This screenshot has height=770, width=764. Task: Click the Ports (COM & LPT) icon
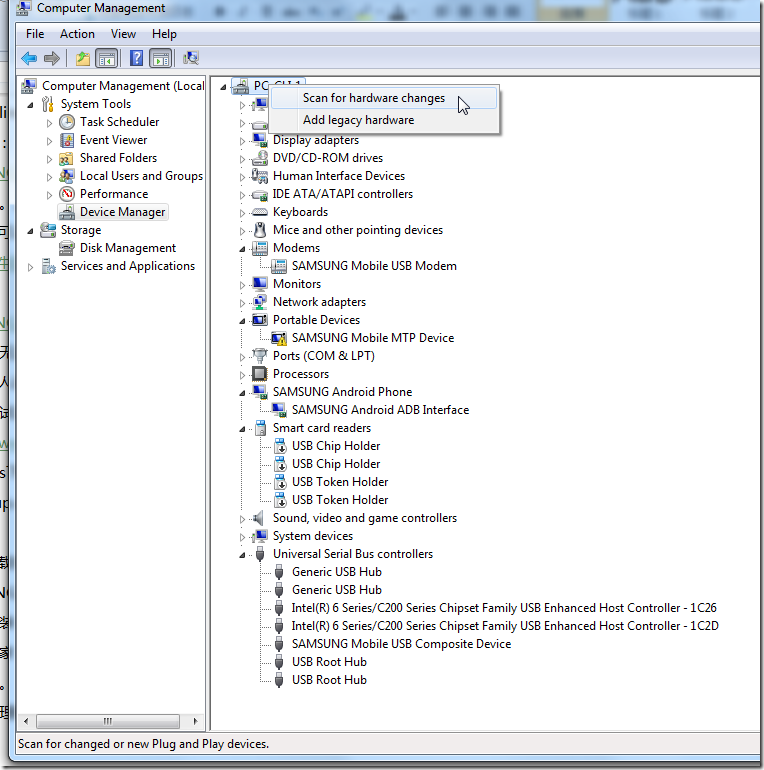pos(259,356)
